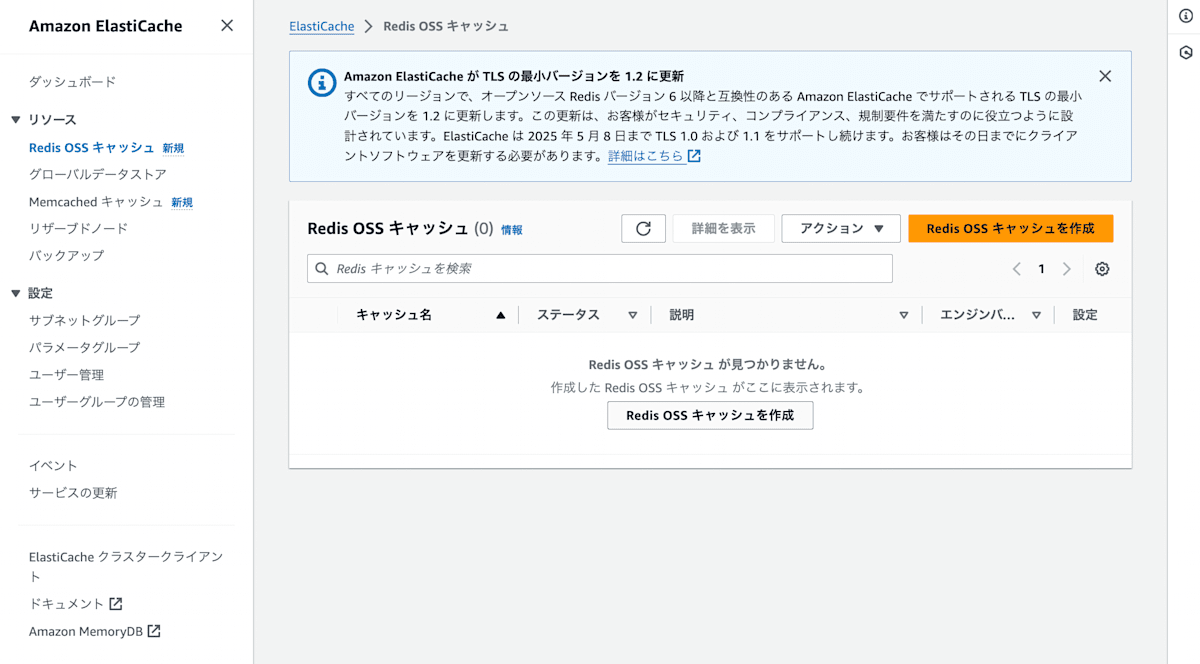
Task: Click Amazon ElastiCache sidebar title
Action: 105,26
